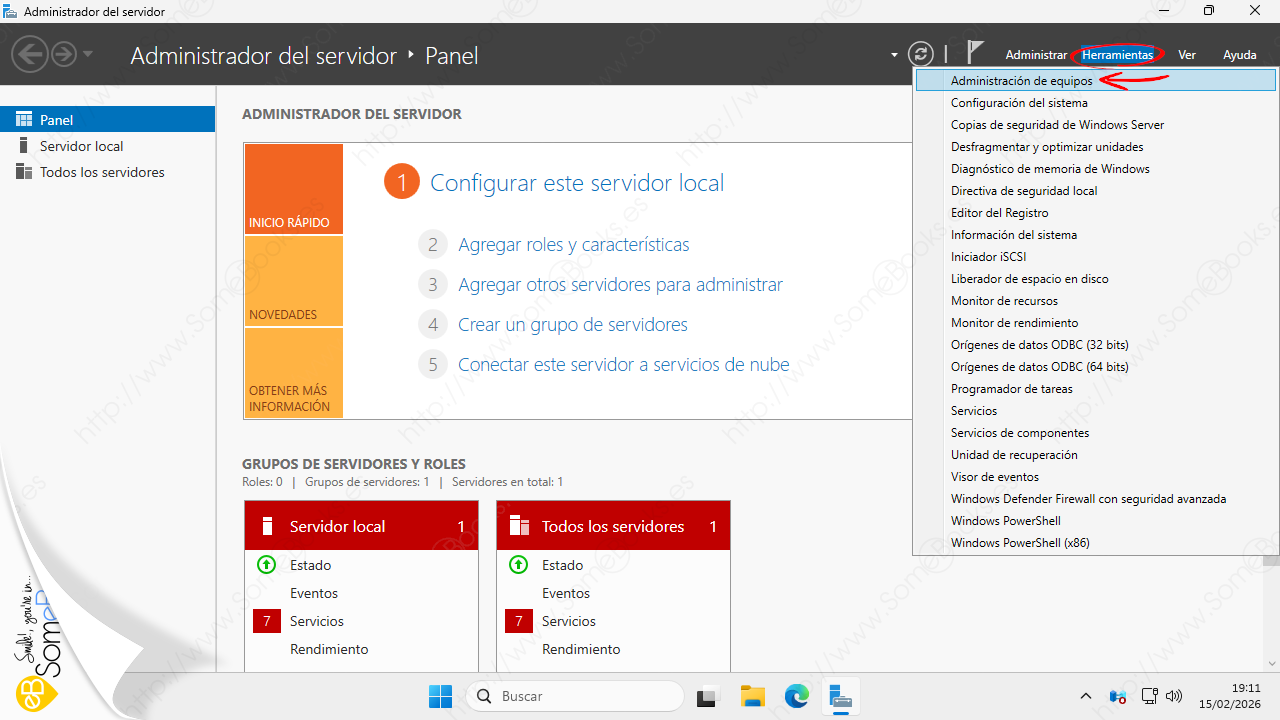Open the notifications flag icon
Screen dimensions: 1280x720
[975, 54]
